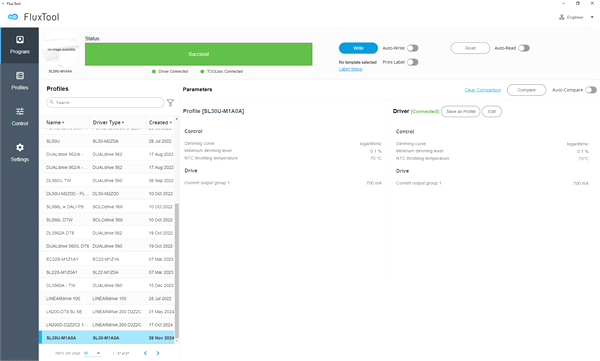Sort profiles by Driver Type column
Image resolution: width=600 pixels, height=361 pixels.
coord(108,123)
